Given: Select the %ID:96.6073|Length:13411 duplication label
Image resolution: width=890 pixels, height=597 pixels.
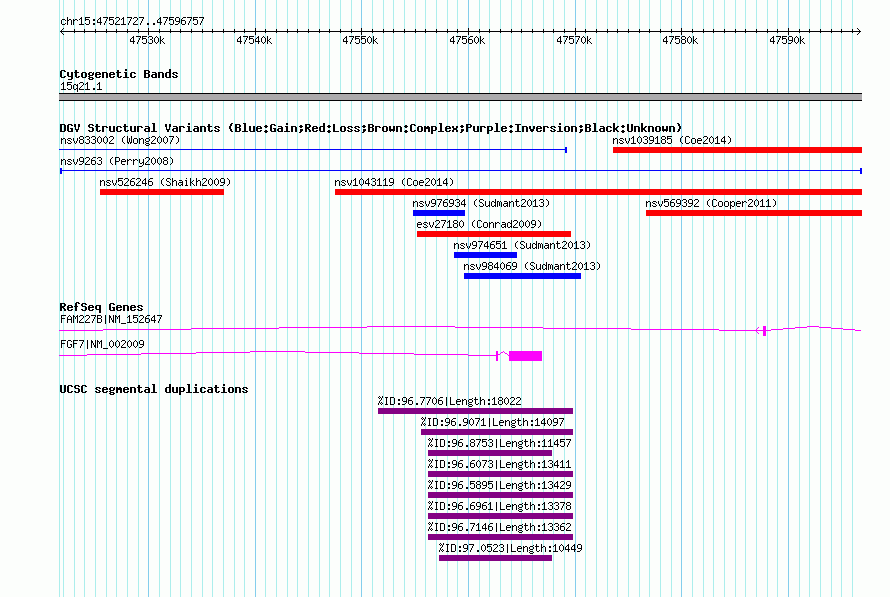Looking at the screenshot, I should click(x=499, y=464).
